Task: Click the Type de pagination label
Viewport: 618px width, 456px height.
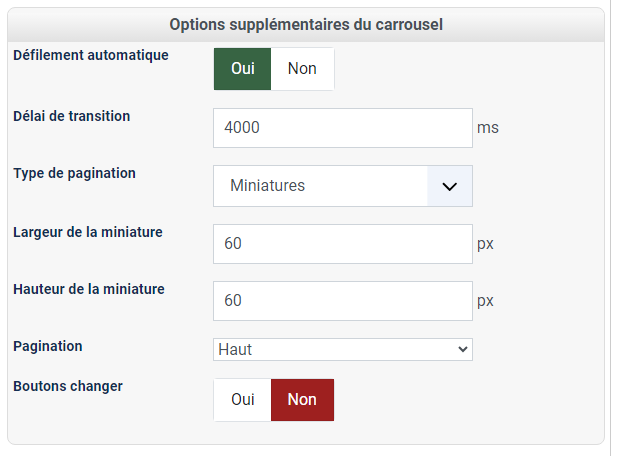Action: 75,173
